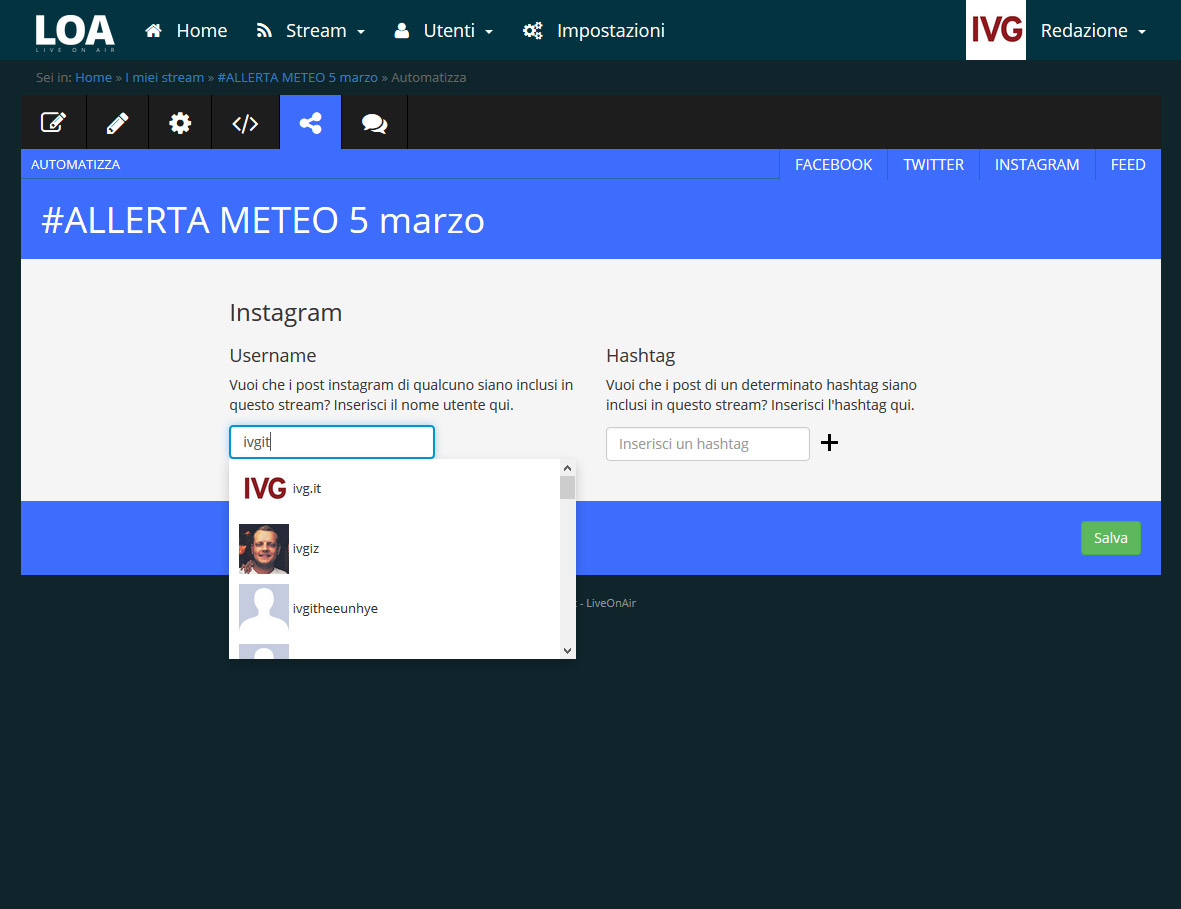The width and height of the screenshot is (1181, 909).
Task: Switch to the TWITTER tab
Action: pos(933,165)
